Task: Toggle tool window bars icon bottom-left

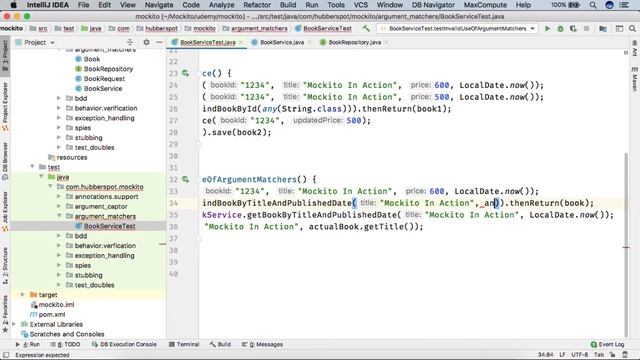Action: [6, 355]
